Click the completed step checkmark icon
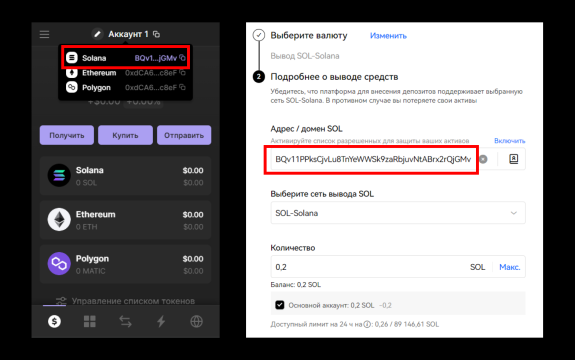 [x=259, y=35]
